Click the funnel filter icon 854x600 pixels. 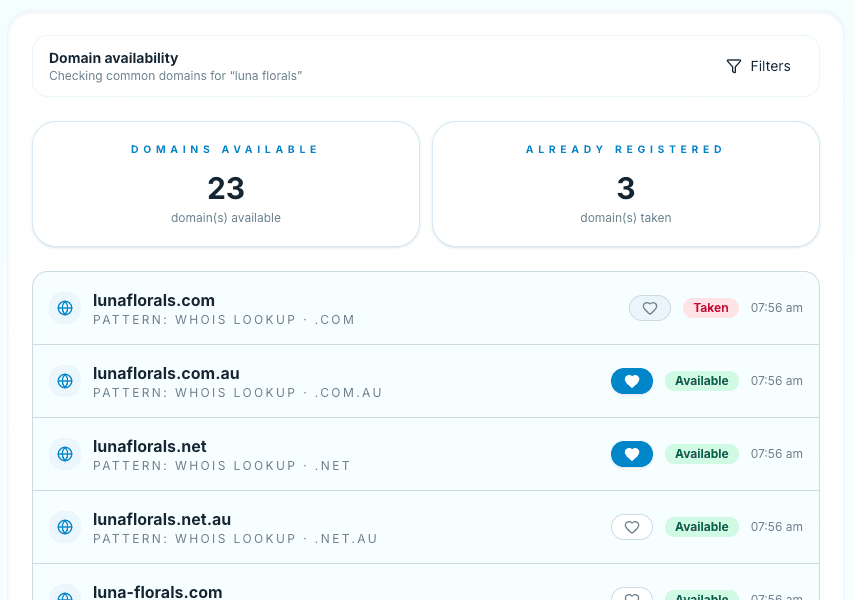point(734,66)
